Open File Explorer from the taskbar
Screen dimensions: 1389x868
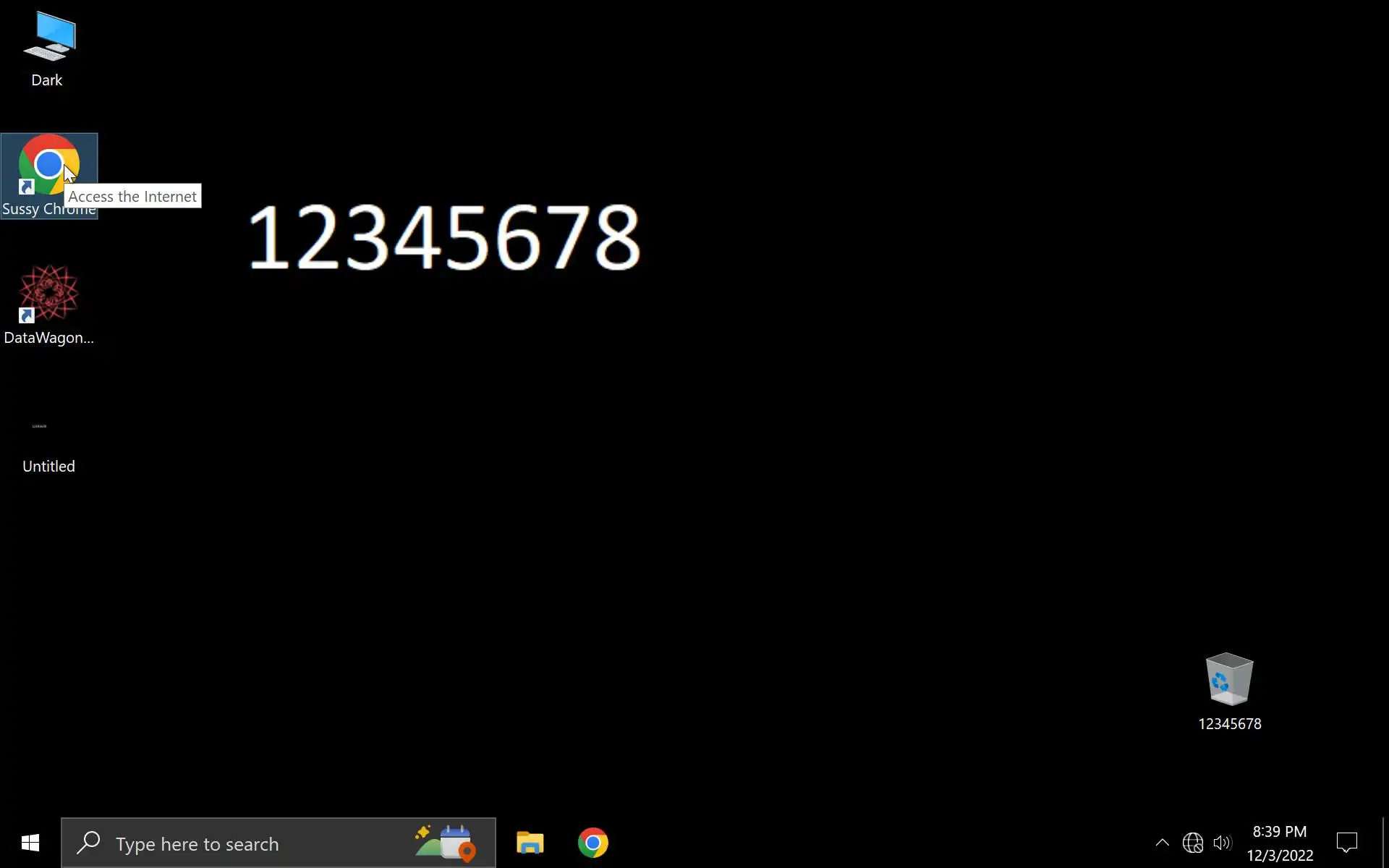coord(530,843)
